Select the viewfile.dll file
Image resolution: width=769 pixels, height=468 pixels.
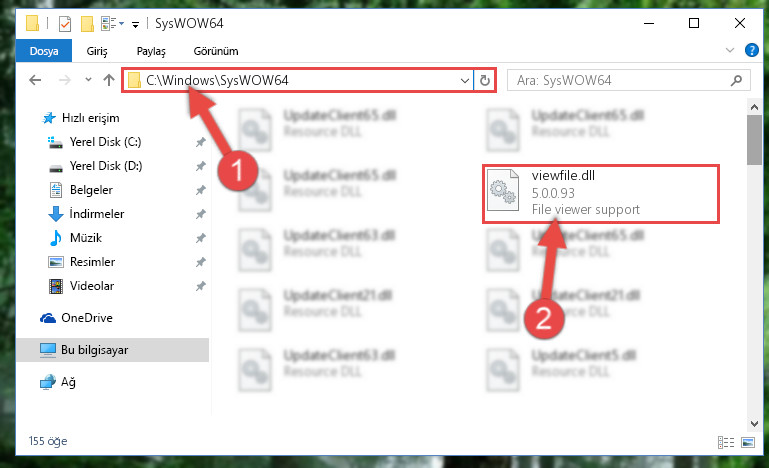tap(601, 194)
